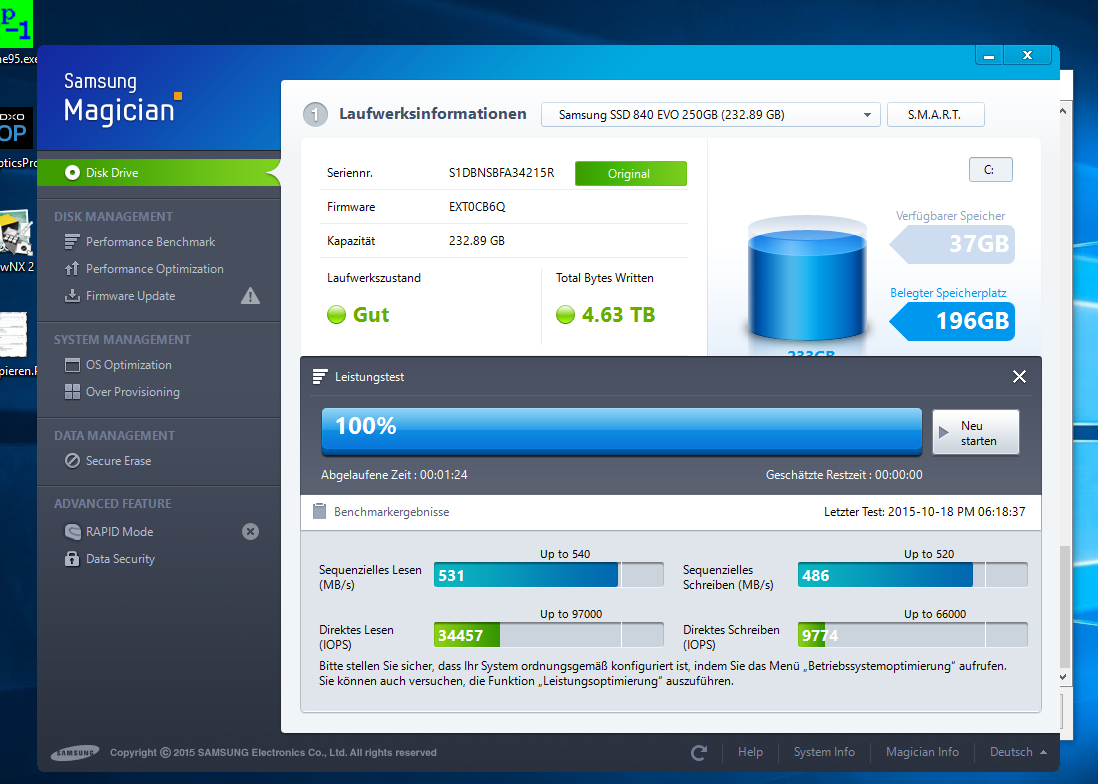
Task: Click serial number S1DBNSBFA34215R
Action: point(501,173)
